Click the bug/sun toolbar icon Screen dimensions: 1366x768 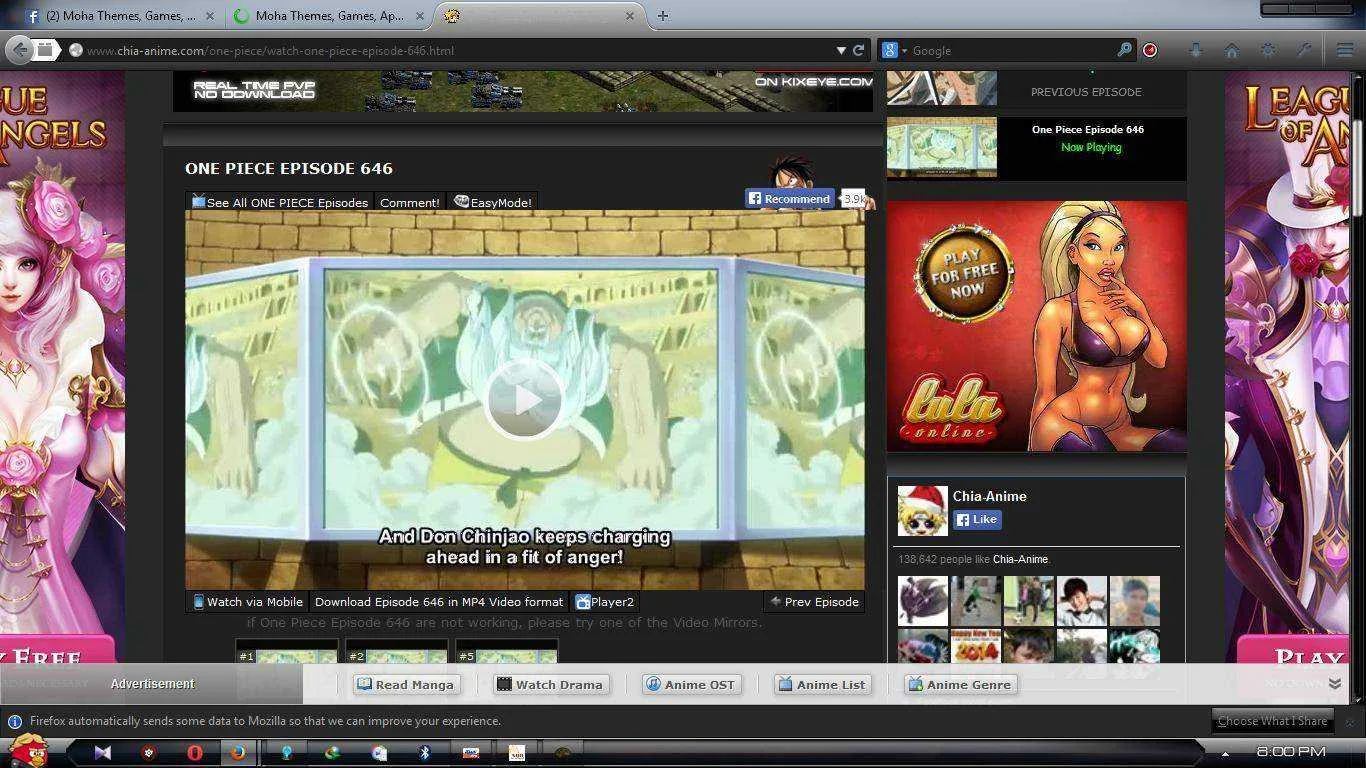click(1268, 50)
